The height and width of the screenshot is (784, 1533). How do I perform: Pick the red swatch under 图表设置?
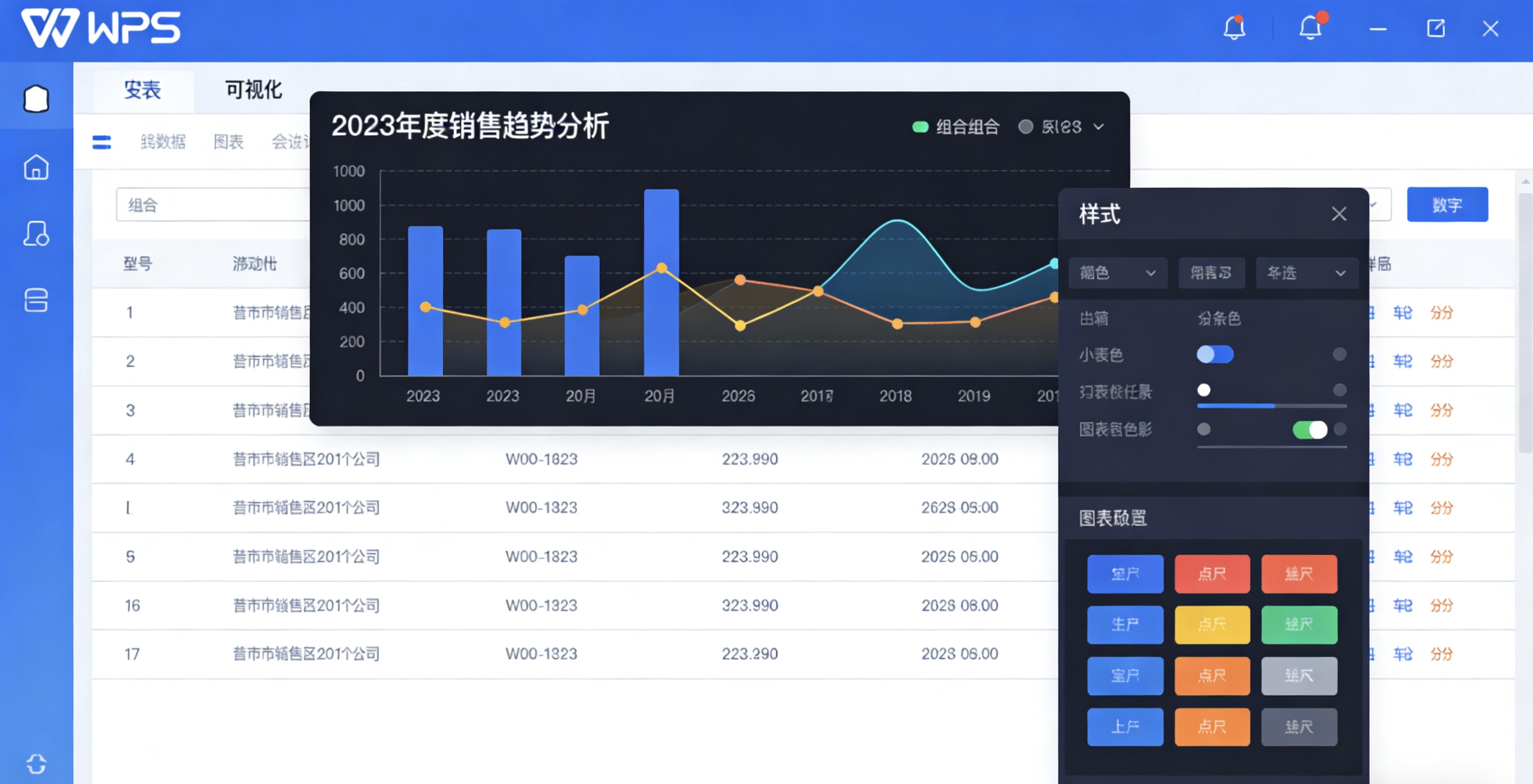1212,574
